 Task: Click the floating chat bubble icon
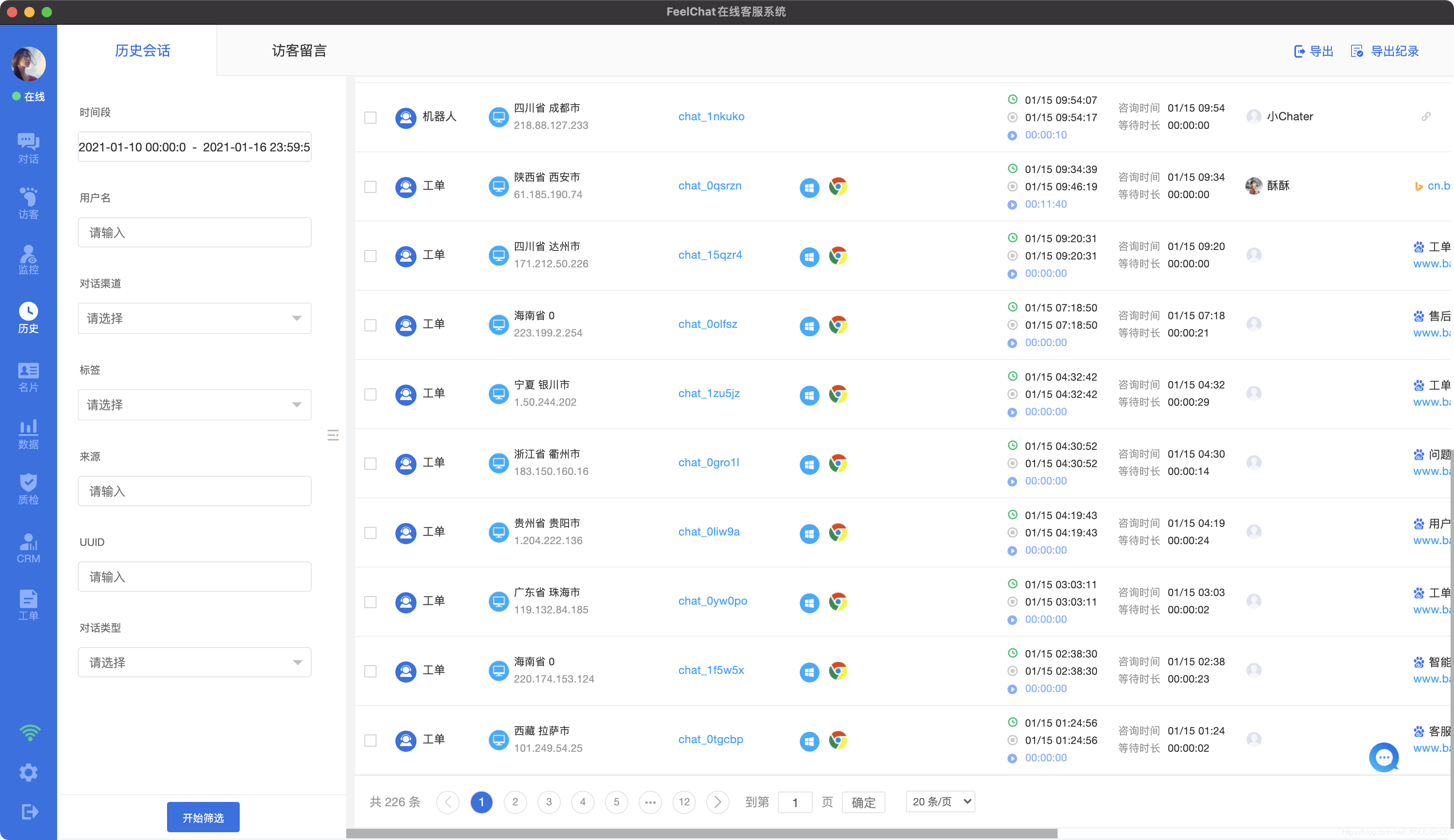click(1383, 757)
